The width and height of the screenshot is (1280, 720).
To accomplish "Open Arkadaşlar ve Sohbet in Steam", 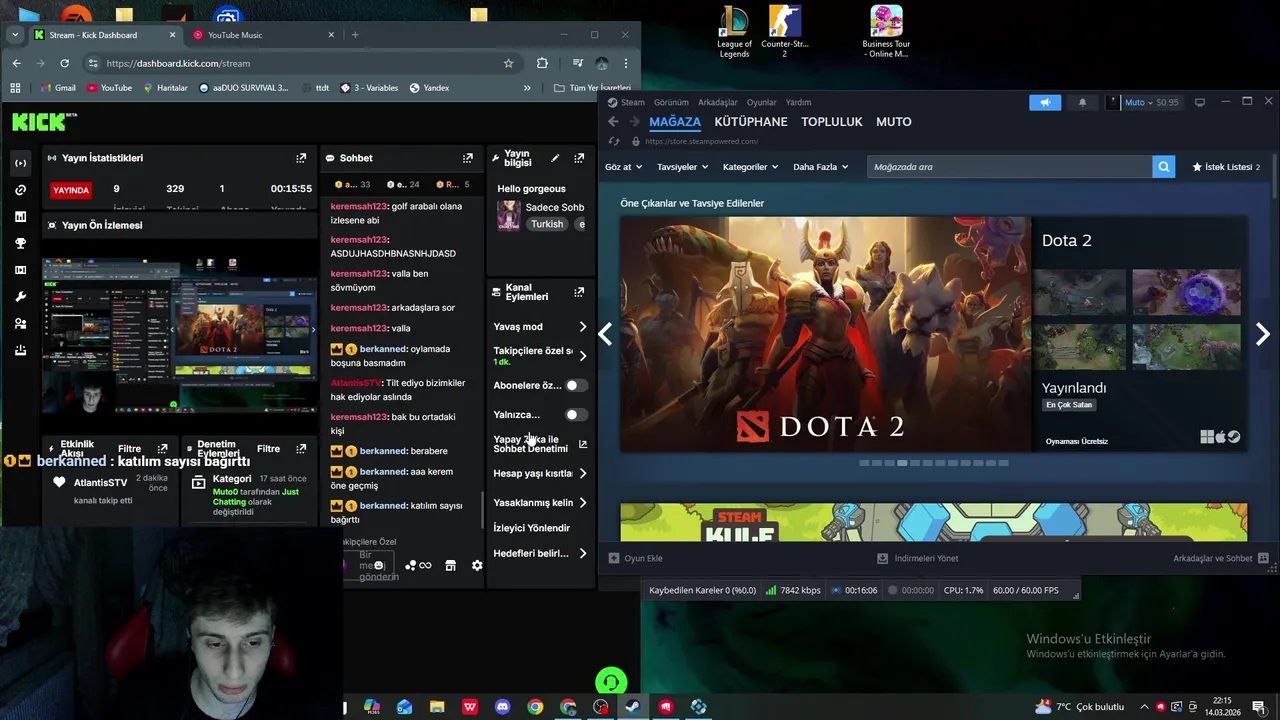I will [x=1221, y=558].
